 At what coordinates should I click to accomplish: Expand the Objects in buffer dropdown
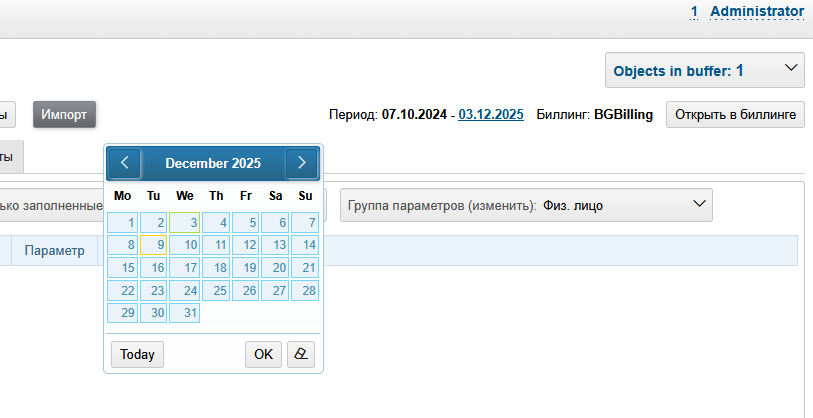click(704, 71)
